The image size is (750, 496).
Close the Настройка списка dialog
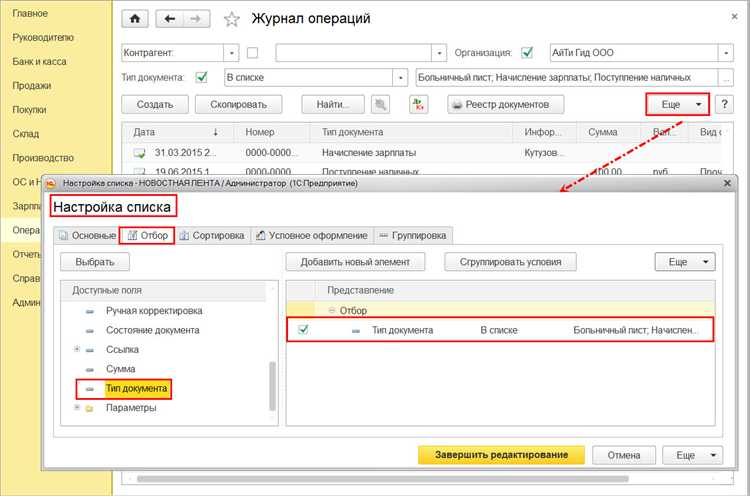(727, 183)
